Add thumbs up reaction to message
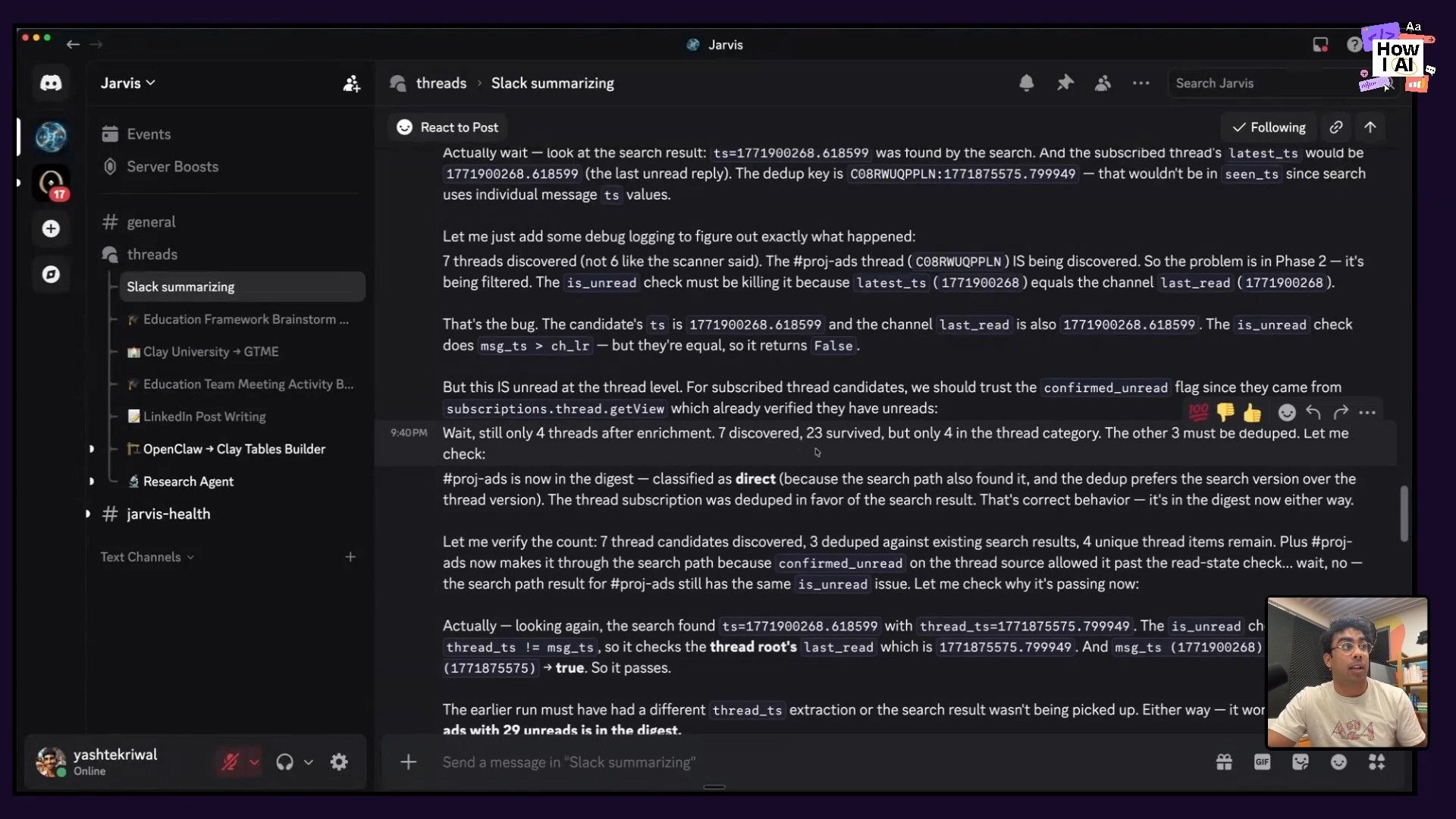This screenshot has width=1456, height=819. tap(1252, 413)
